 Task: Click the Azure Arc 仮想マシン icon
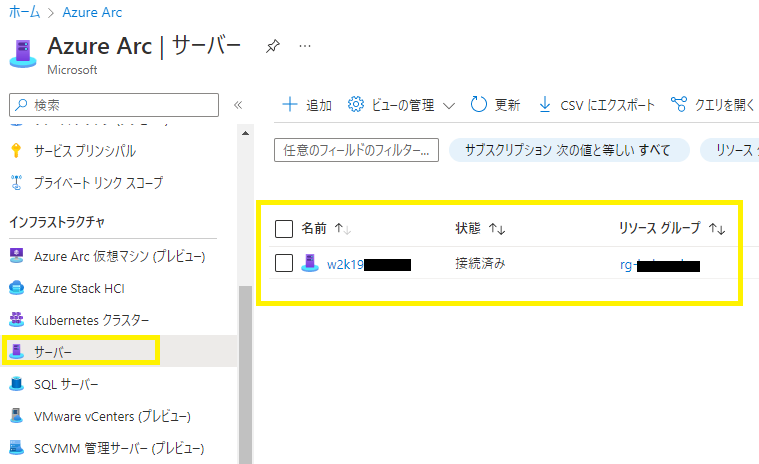point(16,256)
